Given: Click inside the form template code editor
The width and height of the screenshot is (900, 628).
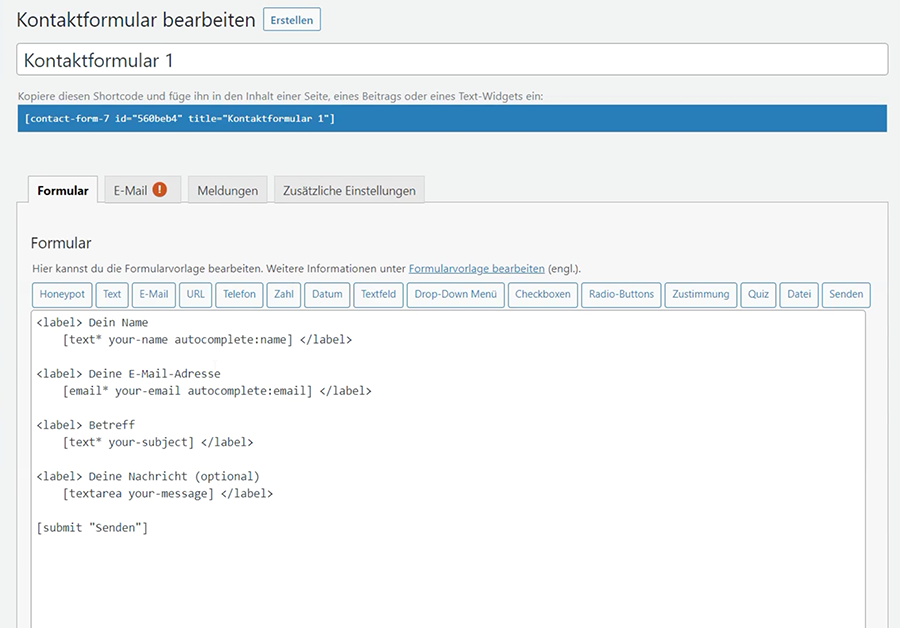Looking at the screenshot, I should point(450,570).
